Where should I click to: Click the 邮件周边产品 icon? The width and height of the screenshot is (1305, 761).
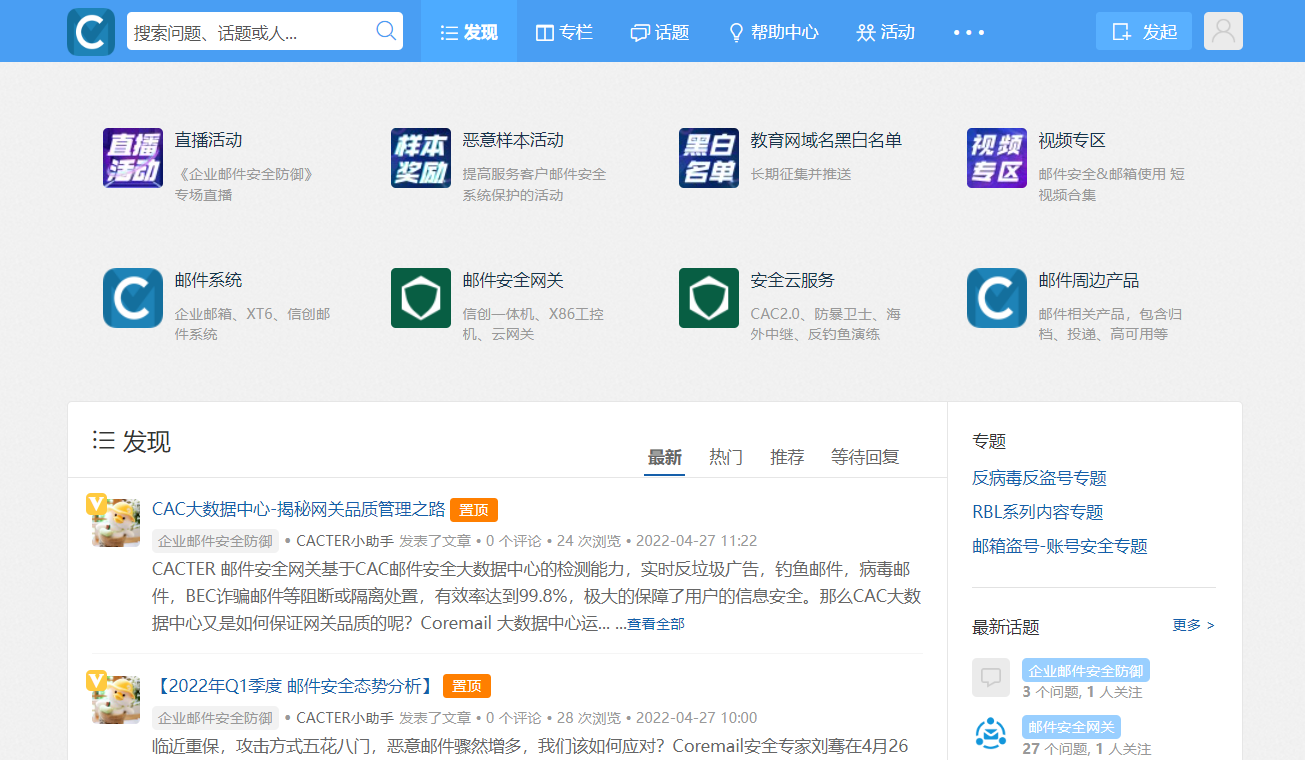(997, 298)
